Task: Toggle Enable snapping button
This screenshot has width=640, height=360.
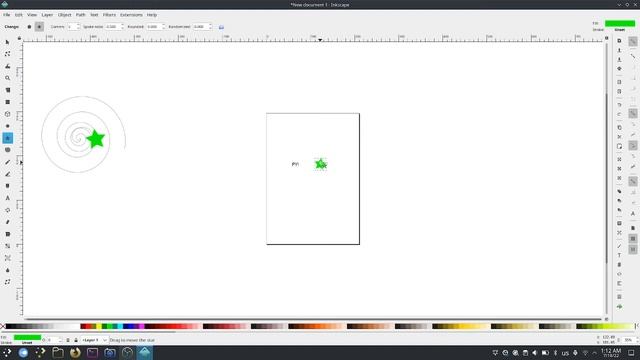Action: (x=633, y=41)
